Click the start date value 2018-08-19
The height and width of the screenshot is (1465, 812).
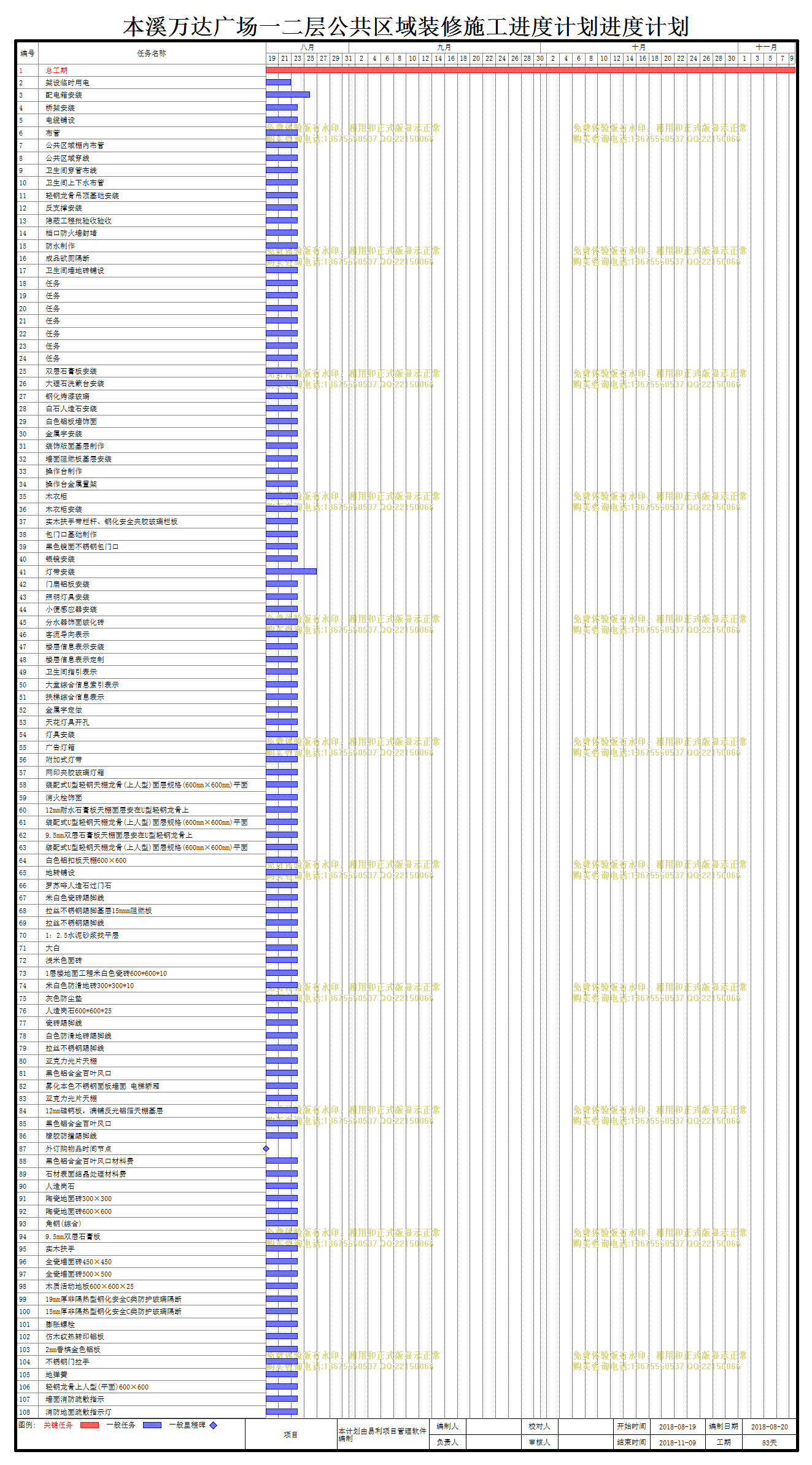(x=678, y=1427)
